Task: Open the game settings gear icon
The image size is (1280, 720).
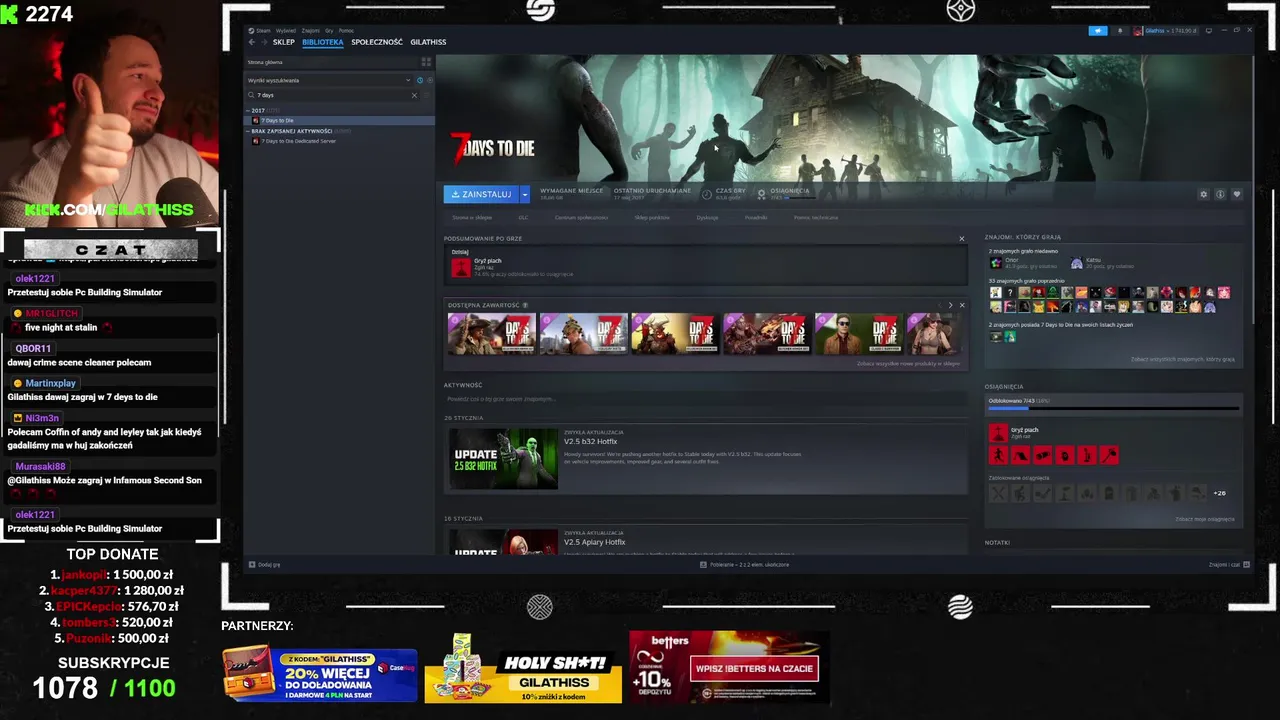Action: coord(1203,194)
